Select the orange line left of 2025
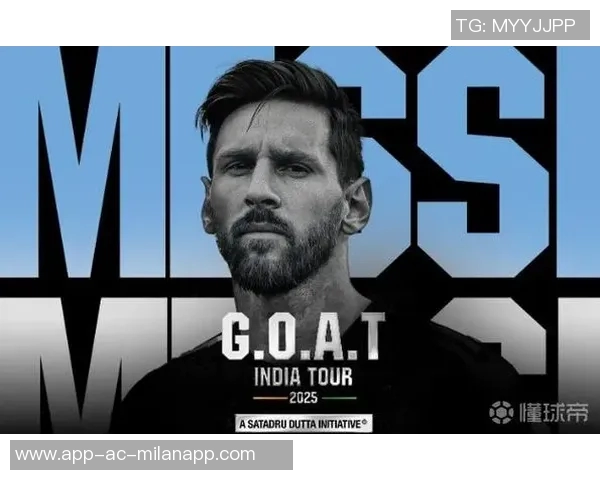The height and width of the screenshot is (480, 600). click(270, 398)
